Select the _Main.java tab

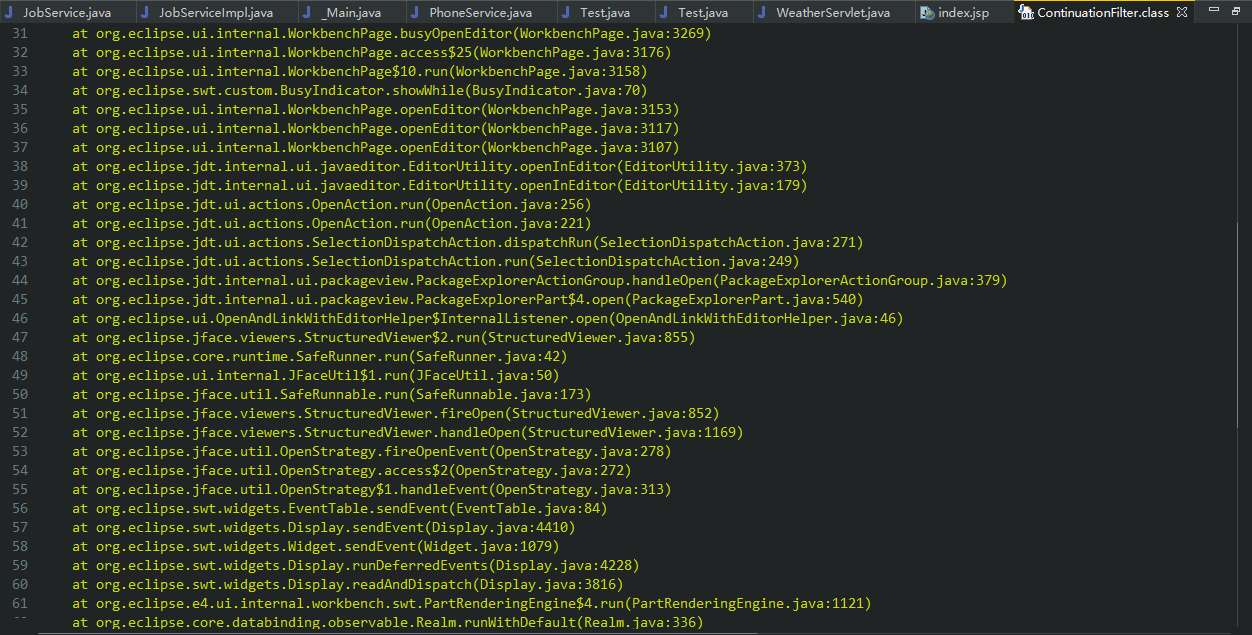tap(351, 13)
